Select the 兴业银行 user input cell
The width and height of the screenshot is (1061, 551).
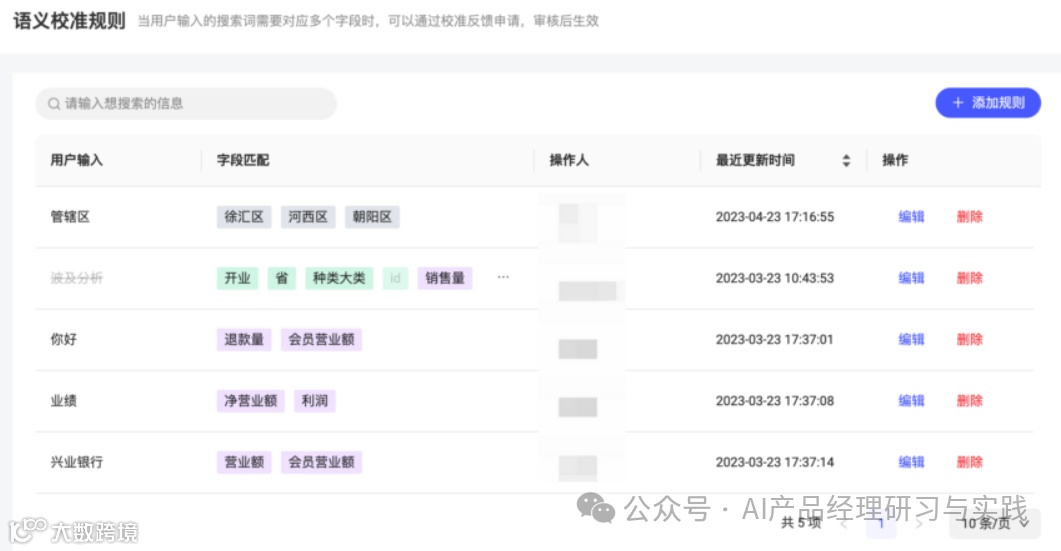[76, 462]
